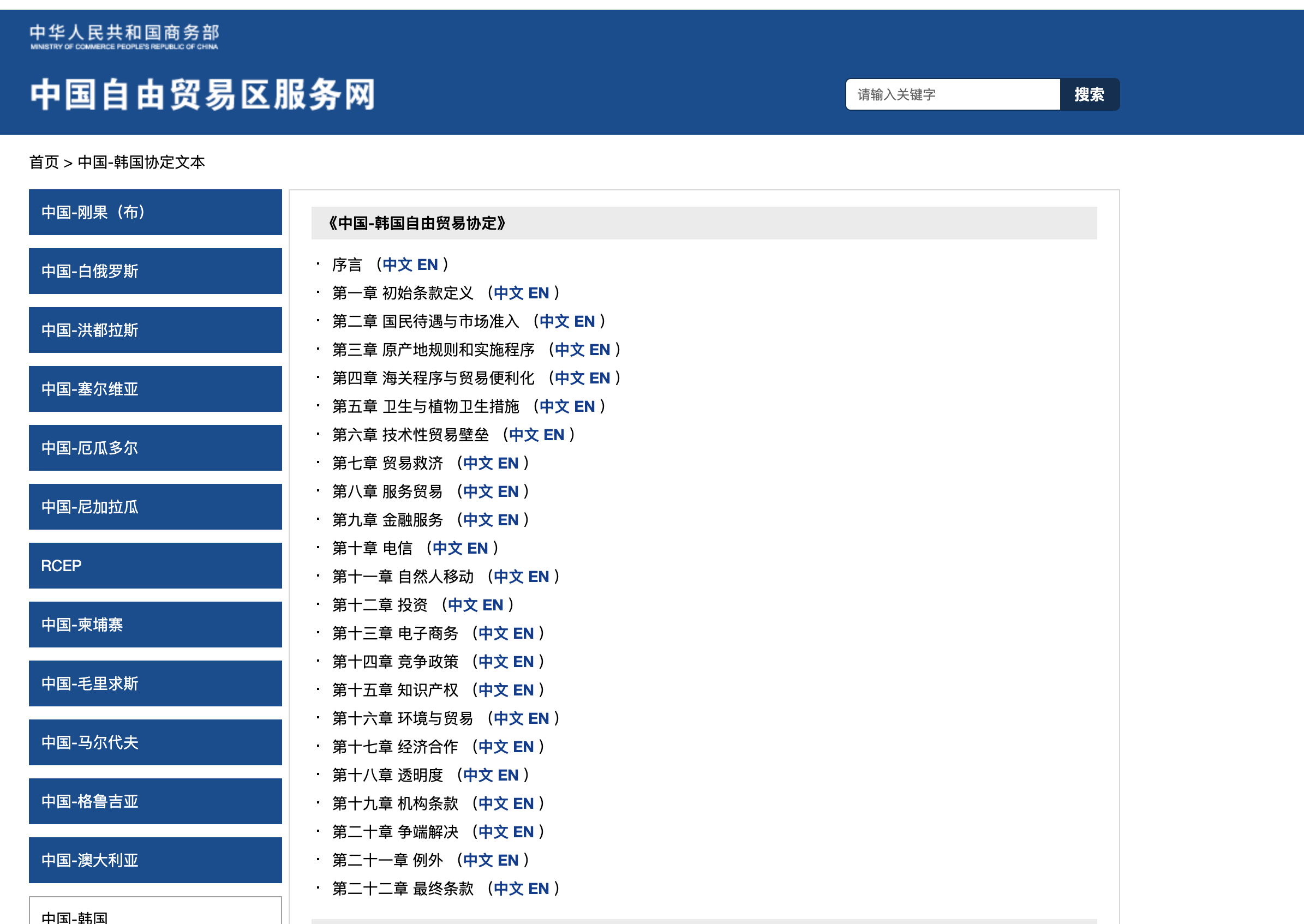Open the RCEP sidebar item

coord(155,566)
